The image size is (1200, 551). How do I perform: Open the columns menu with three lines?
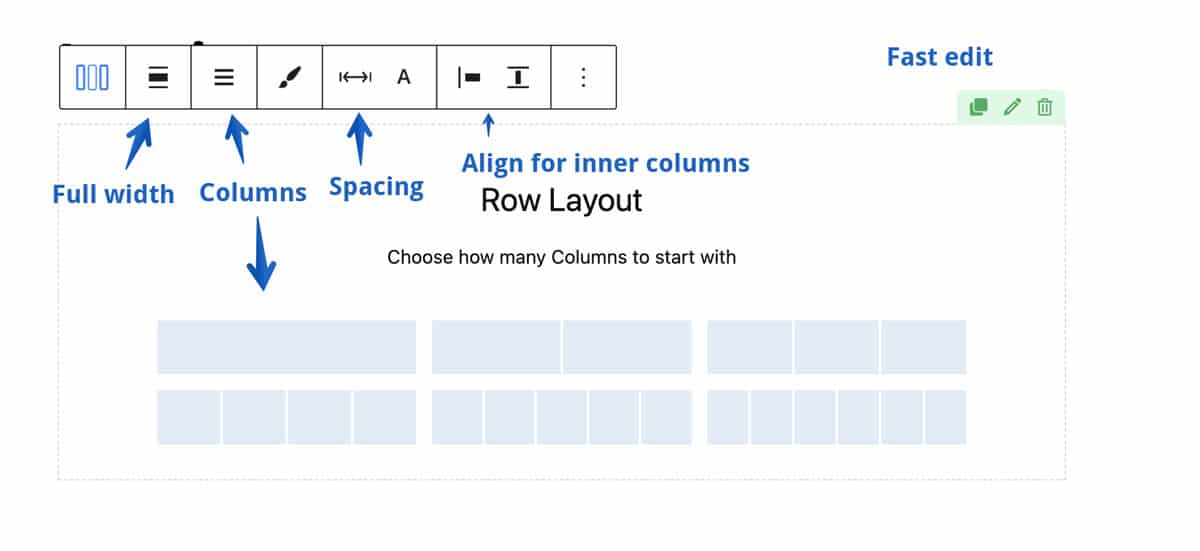[224, 77]
